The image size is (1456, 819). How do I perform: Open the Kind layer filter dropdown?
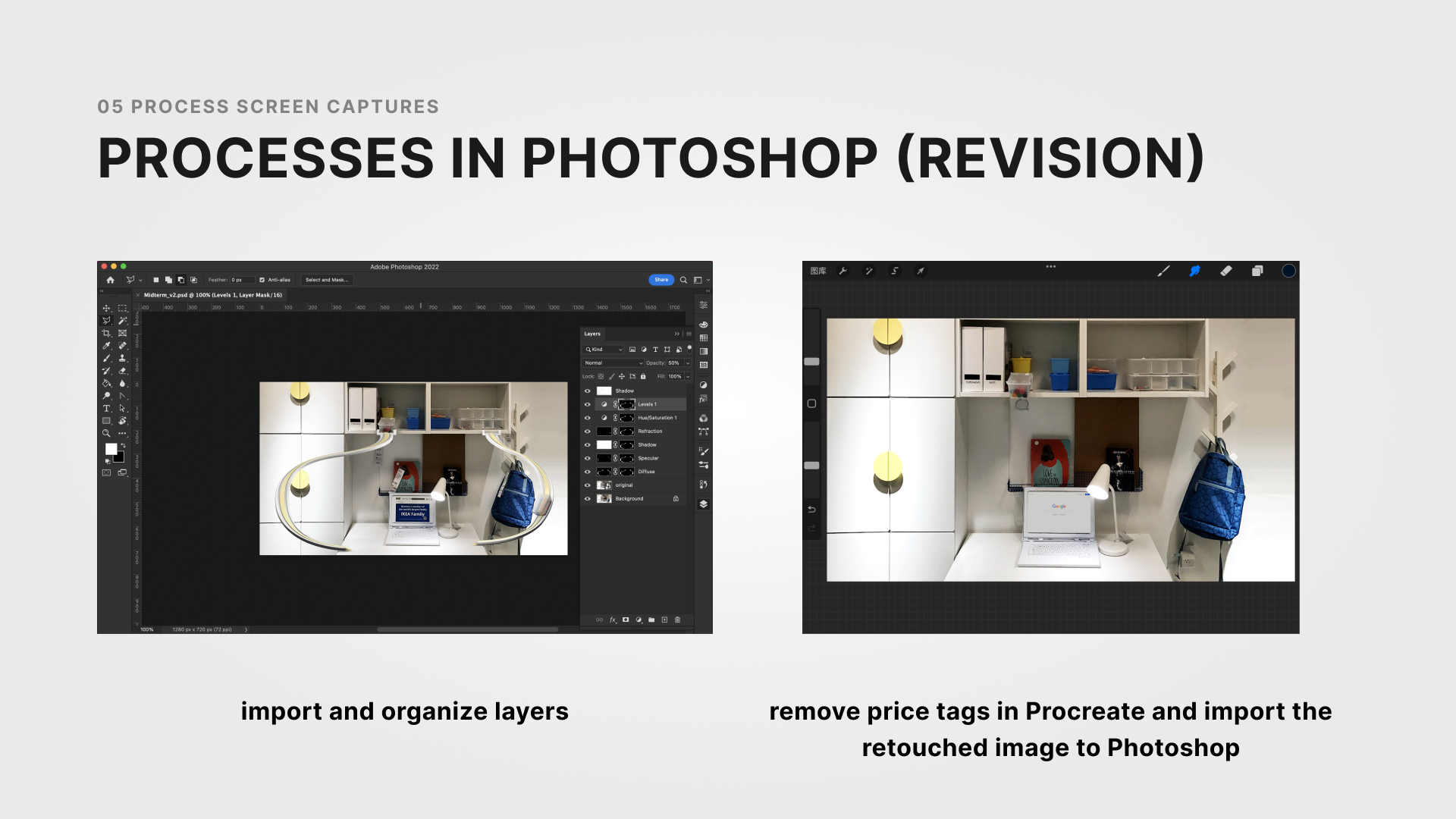click(604, 350)
